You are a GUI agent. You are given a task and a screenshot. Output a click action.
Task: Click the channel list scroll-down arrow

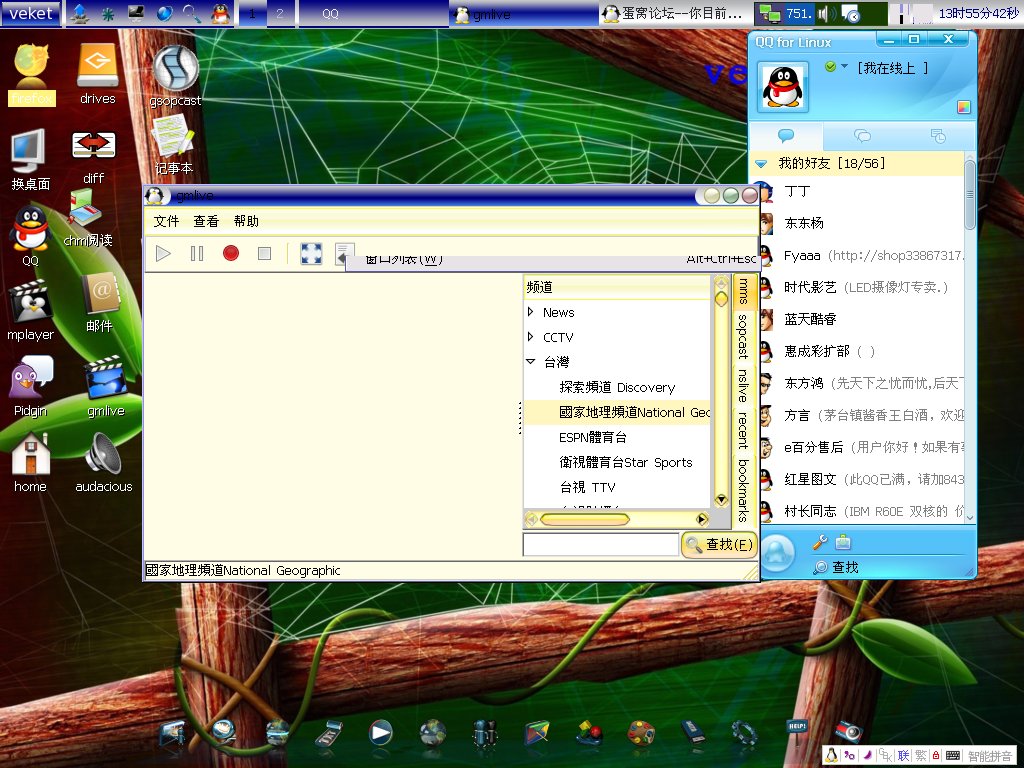coord(721,500)
